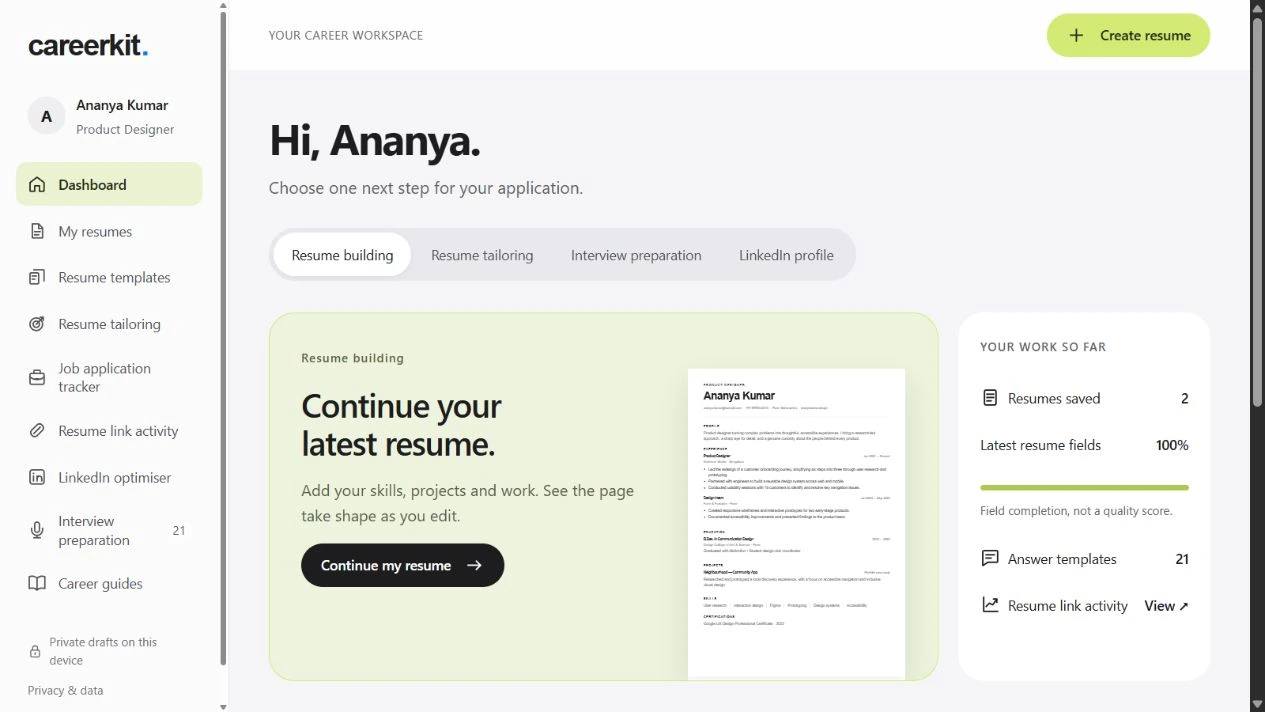Image resolution: width=1265 pixels, height=712 pixels.
Task: Click the Resume templates icon
Action: 37,277
